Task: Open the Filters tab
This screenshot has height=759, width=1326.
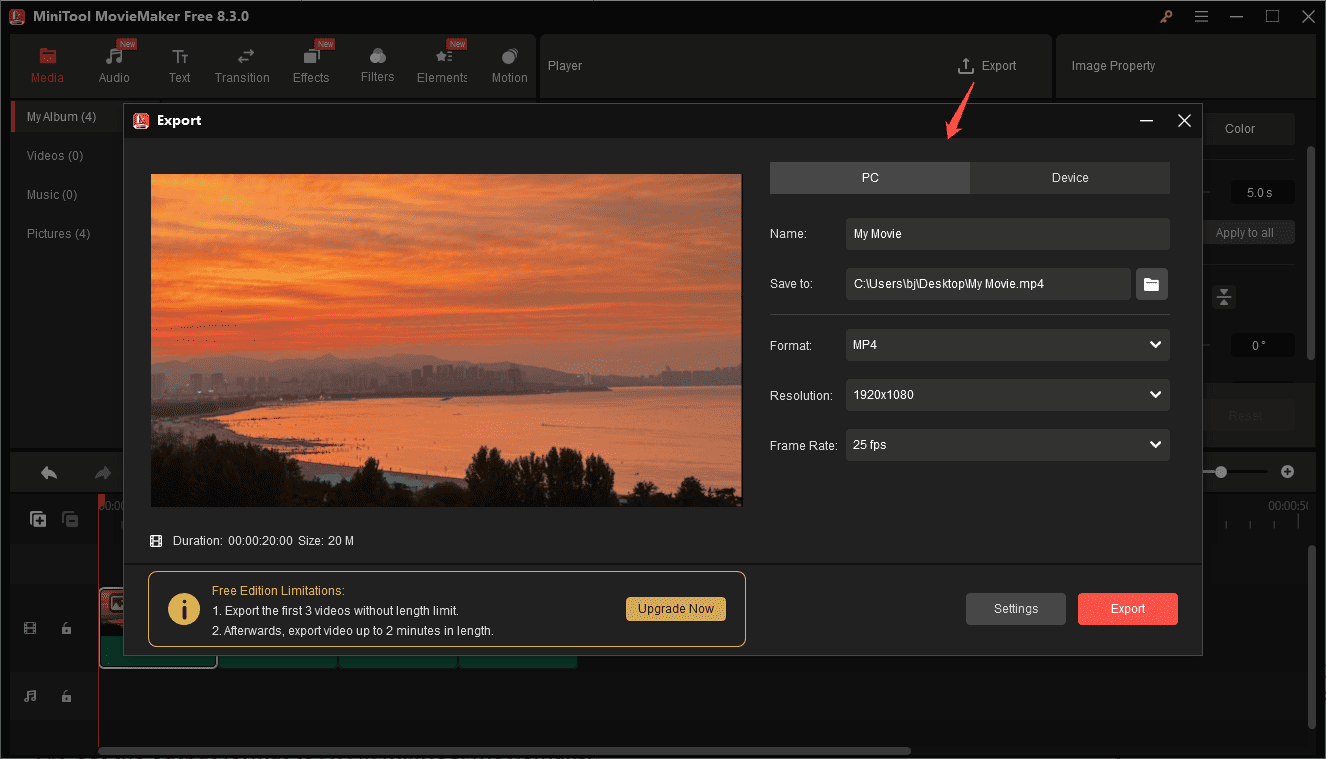Action: 377,65
